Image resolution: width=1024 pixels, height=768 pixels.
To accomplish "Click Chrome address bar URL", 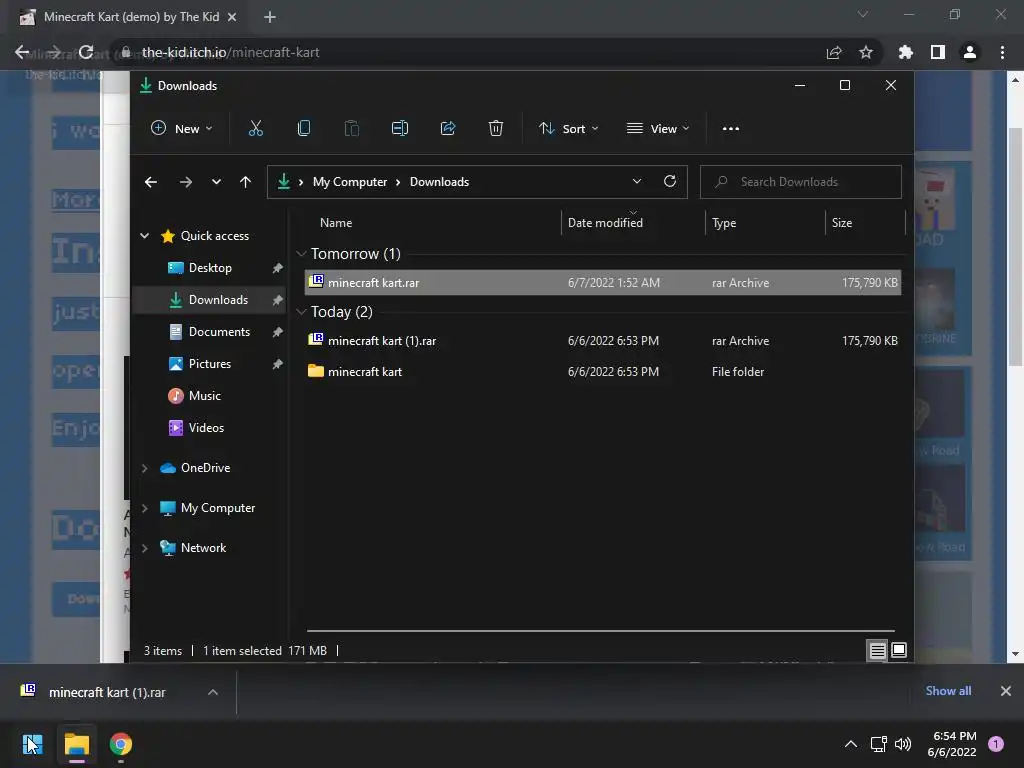I will [x=231, y=52].
